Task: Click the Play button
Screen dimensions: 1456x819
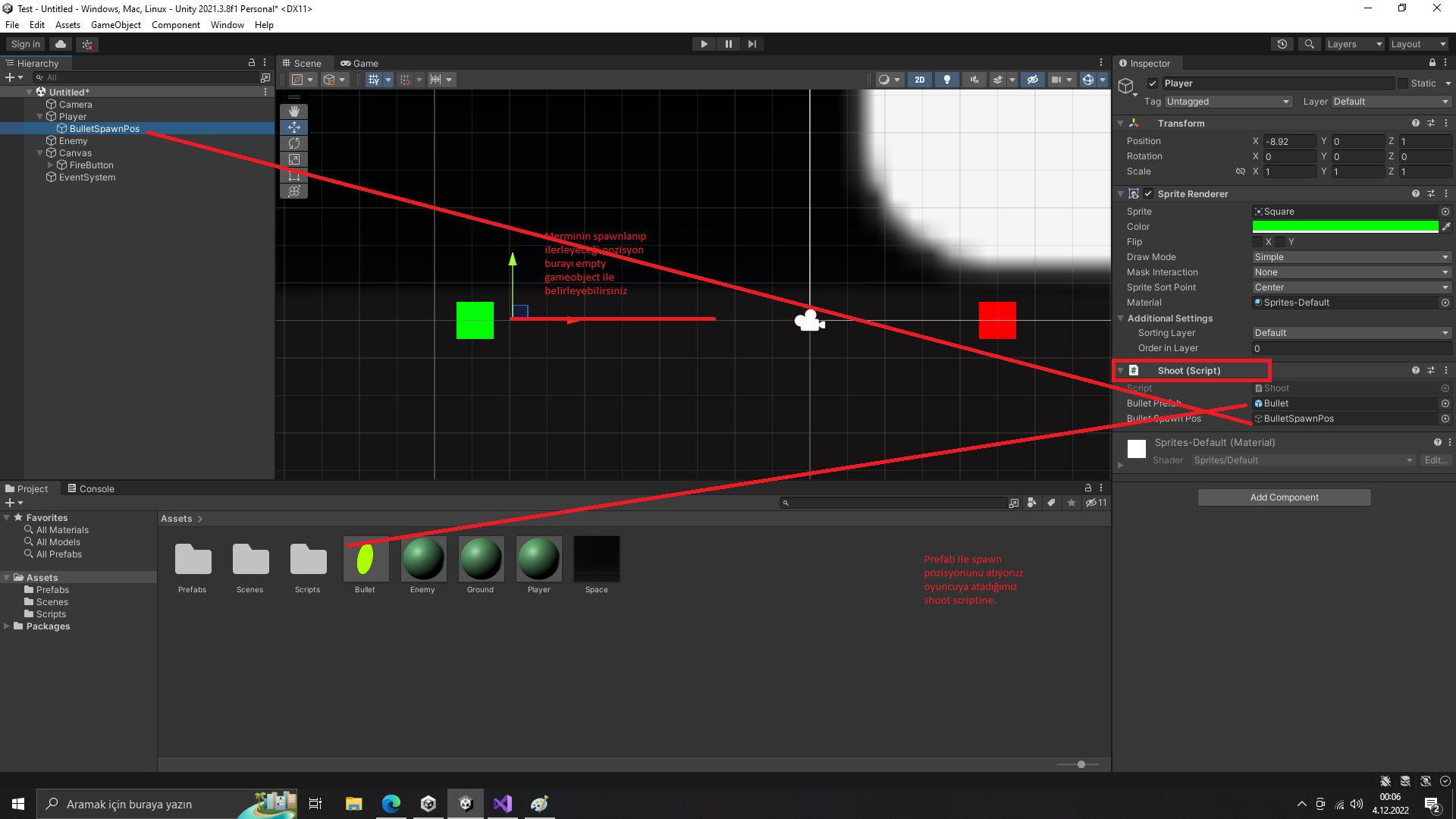Action: click(704, 44)
